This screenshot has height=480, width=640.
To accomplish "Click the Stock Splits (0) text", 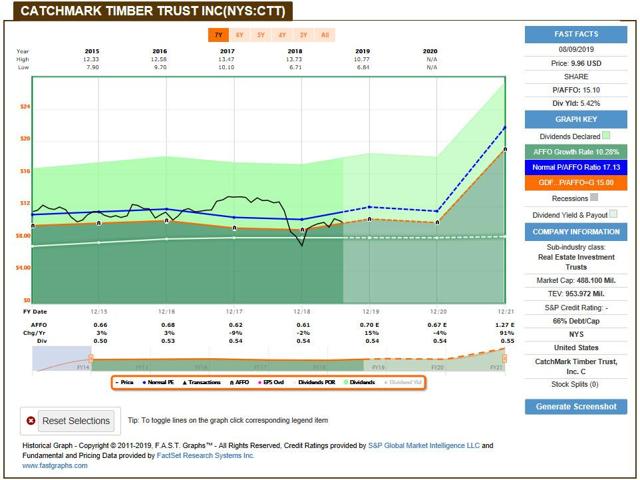I will (x=575, y=384).
